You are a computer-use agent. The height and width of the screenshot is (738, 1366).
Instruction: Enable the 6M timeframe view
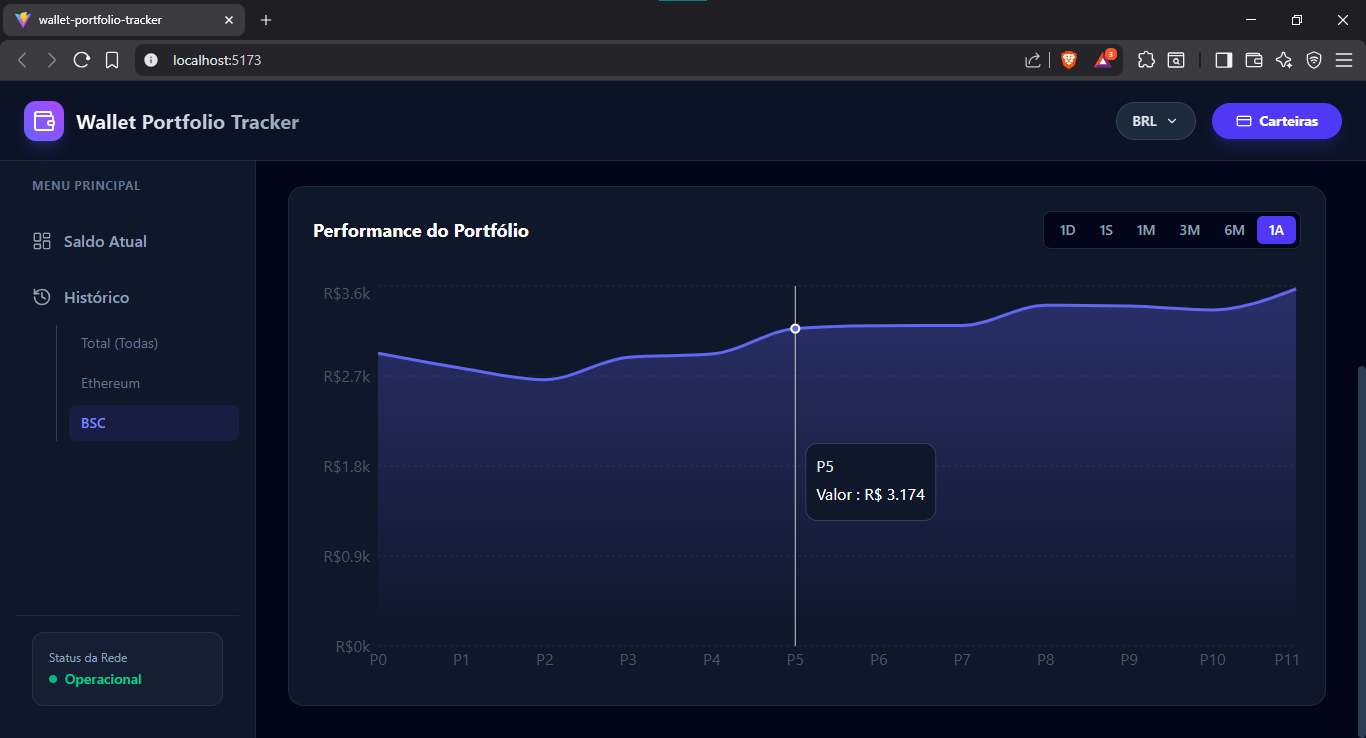point(1233,229)
